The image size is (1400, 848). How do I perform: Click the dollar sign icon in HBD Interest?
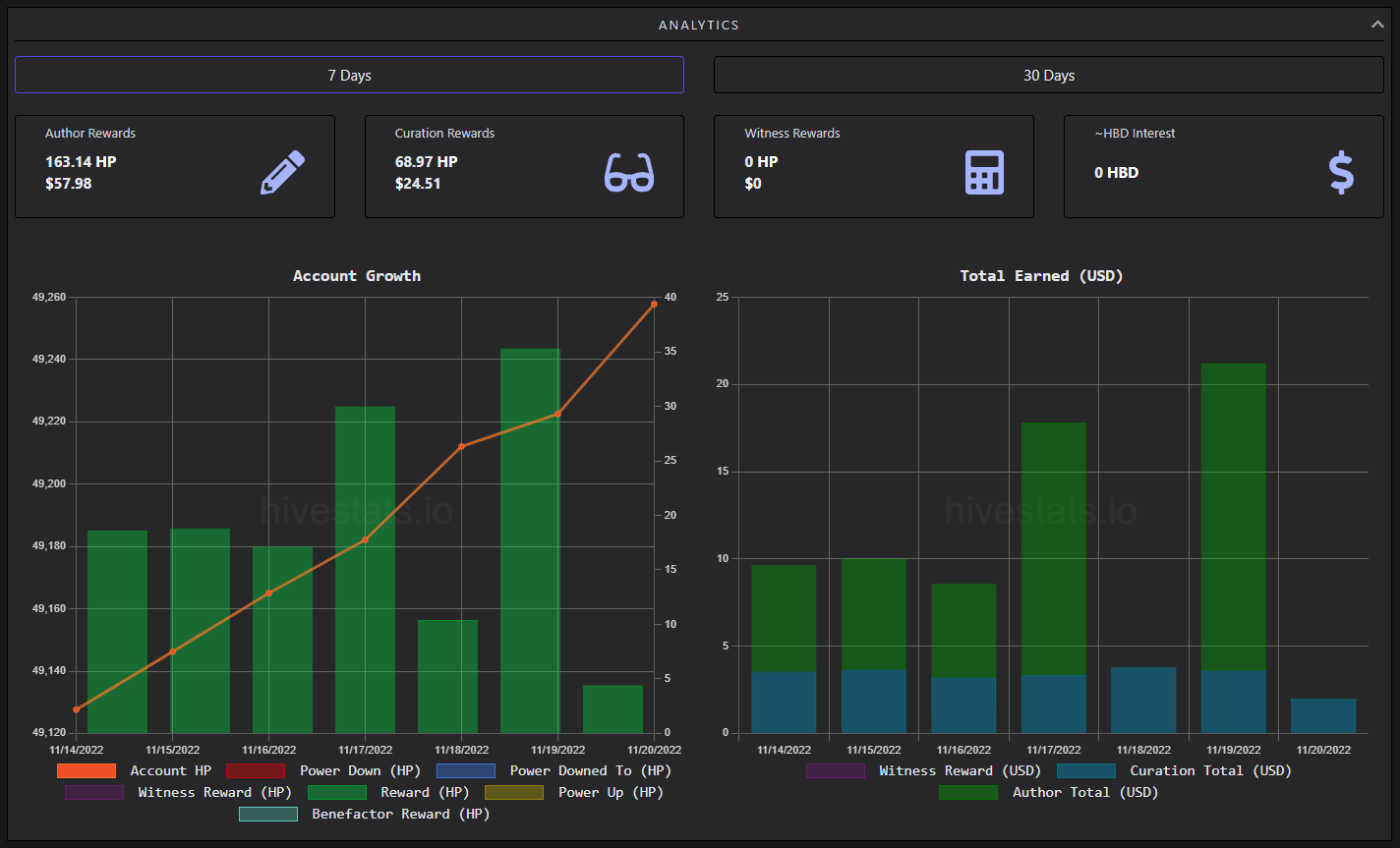click(1341, 173)
